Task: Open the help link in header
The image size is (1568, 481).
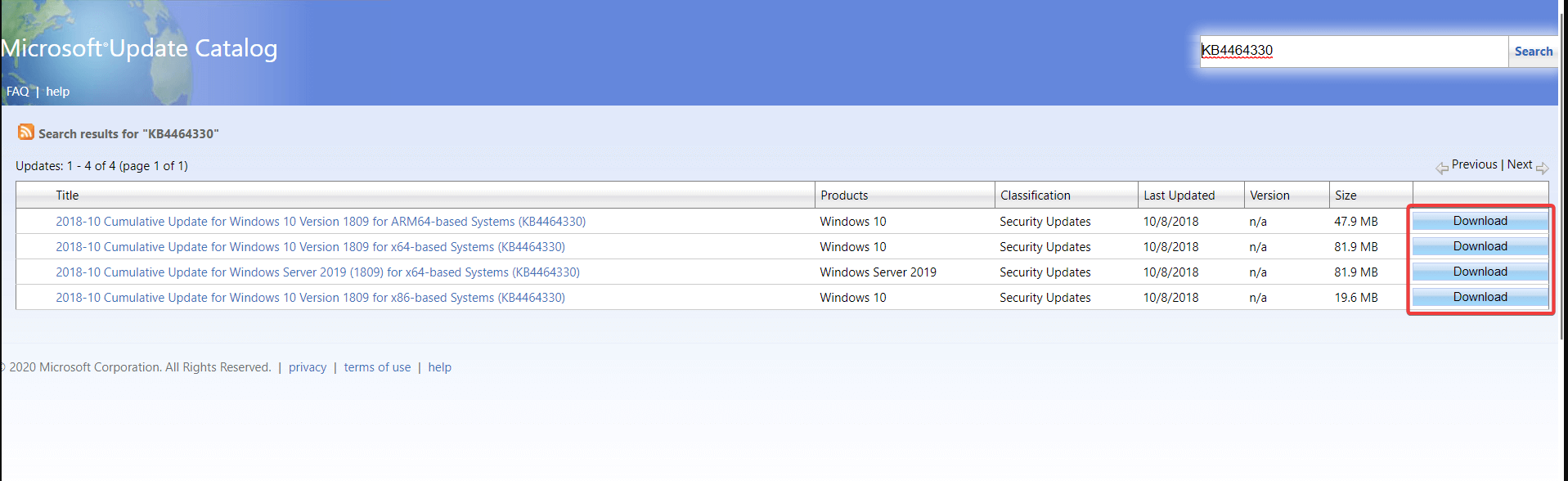Action: tap(57, 92)
